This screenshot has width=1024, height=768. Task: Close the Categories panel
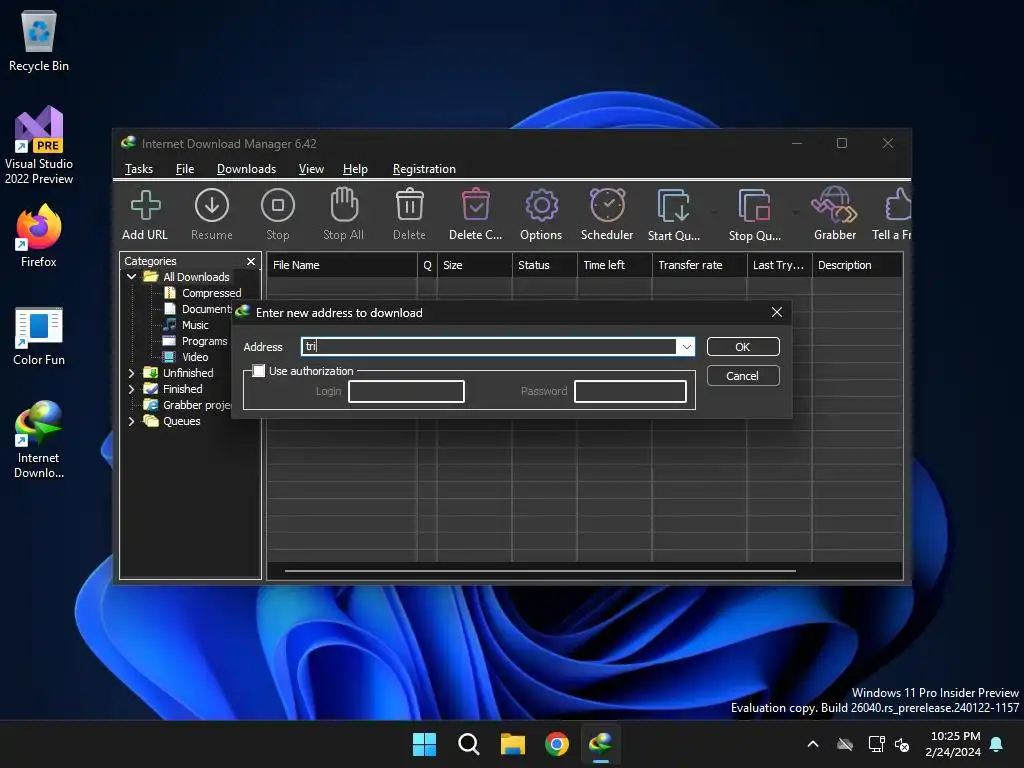pos(251,261)
